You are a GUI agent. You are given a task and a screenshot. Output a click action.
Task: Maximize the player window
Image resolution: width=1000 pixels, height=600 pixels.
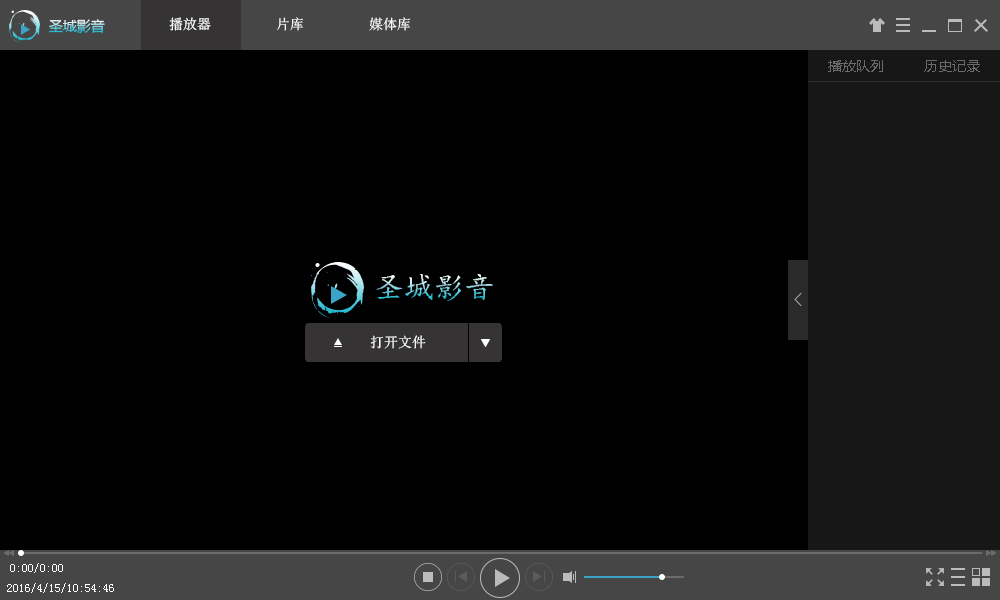(x=955, y=26)
